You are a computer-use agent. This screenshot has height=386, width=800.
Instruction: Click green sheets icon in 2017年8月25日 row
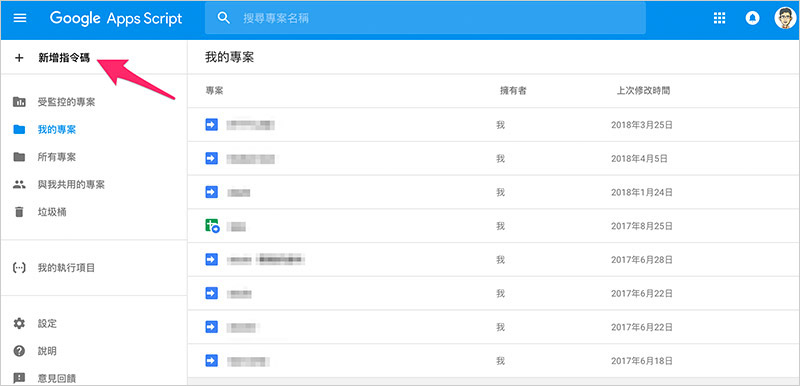pos(212,226)
